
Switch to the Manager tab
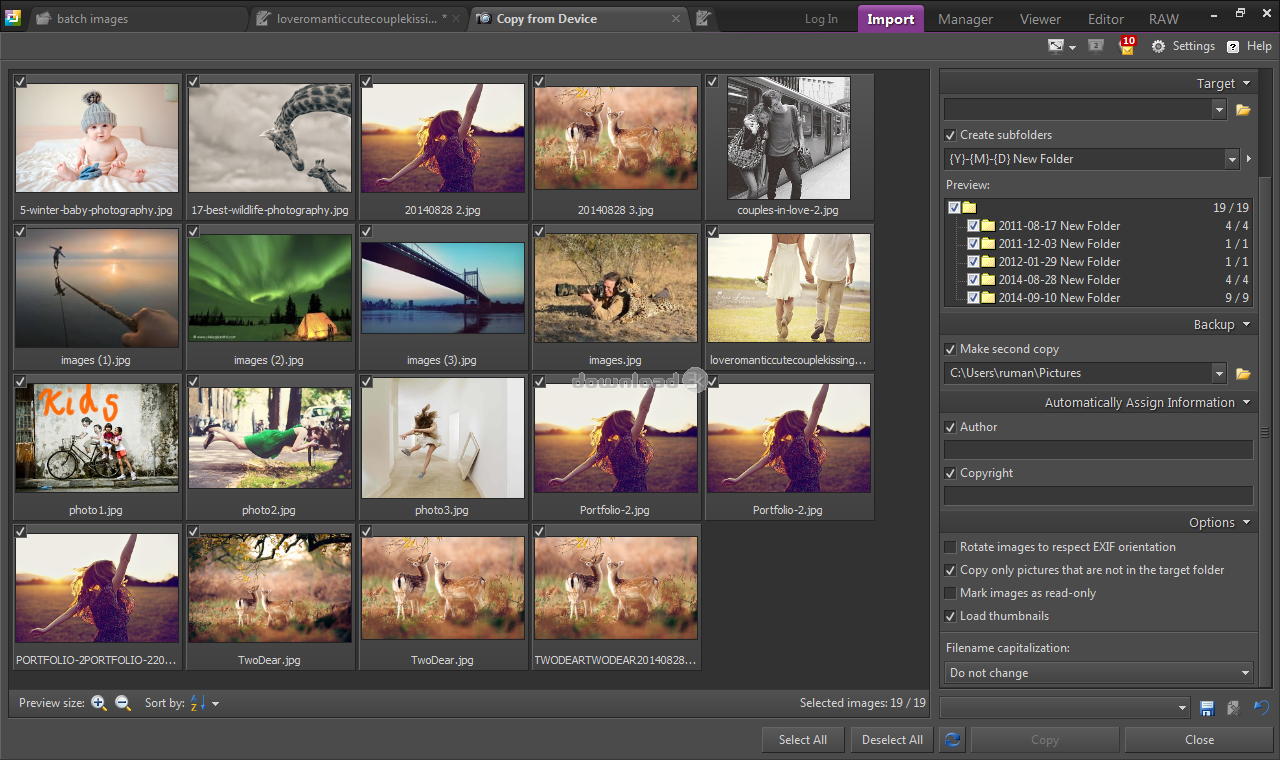click(x=965, y=19)
